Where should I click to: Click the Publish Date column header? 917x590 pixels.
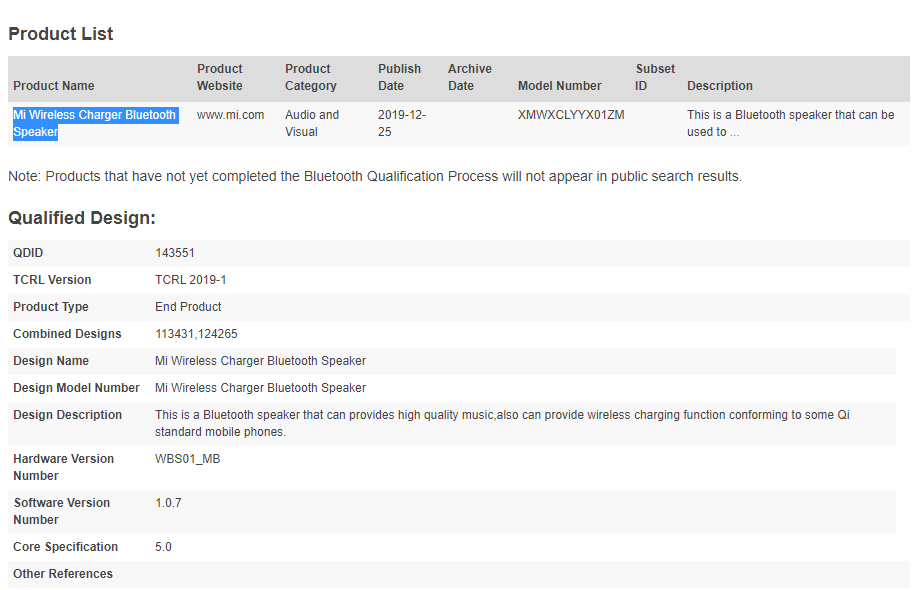click(399, 77)
